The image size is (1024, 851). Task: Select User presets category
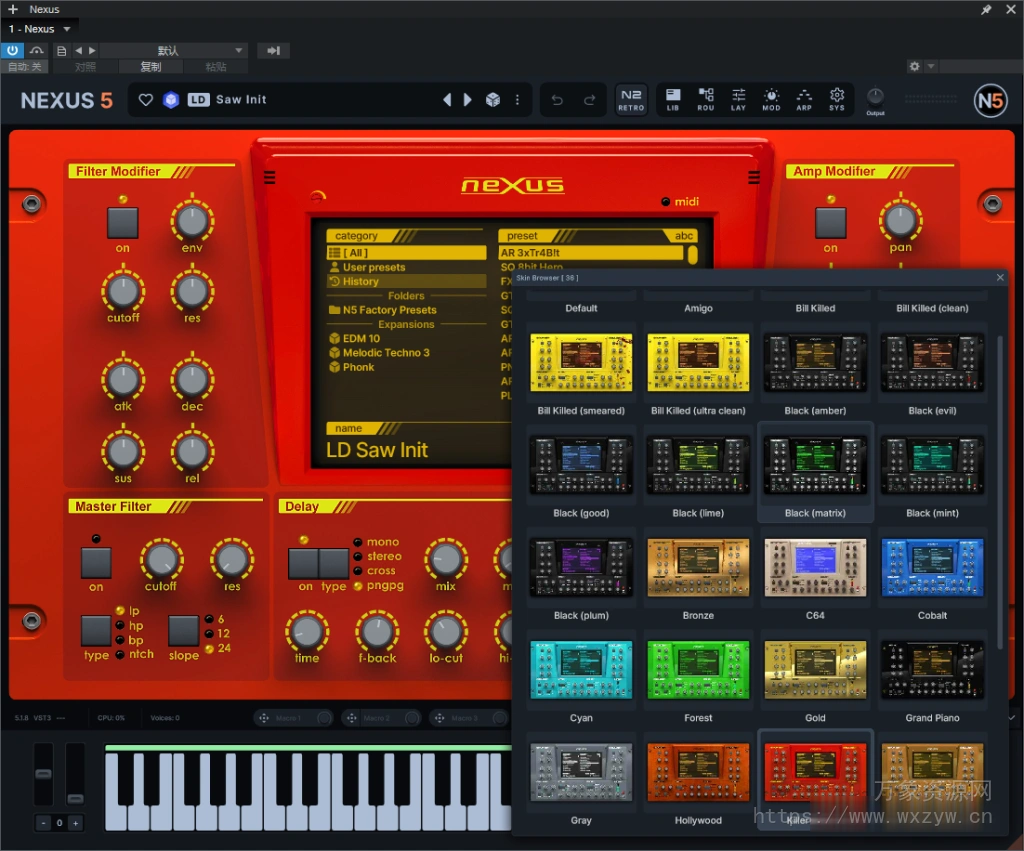(374, 268)
